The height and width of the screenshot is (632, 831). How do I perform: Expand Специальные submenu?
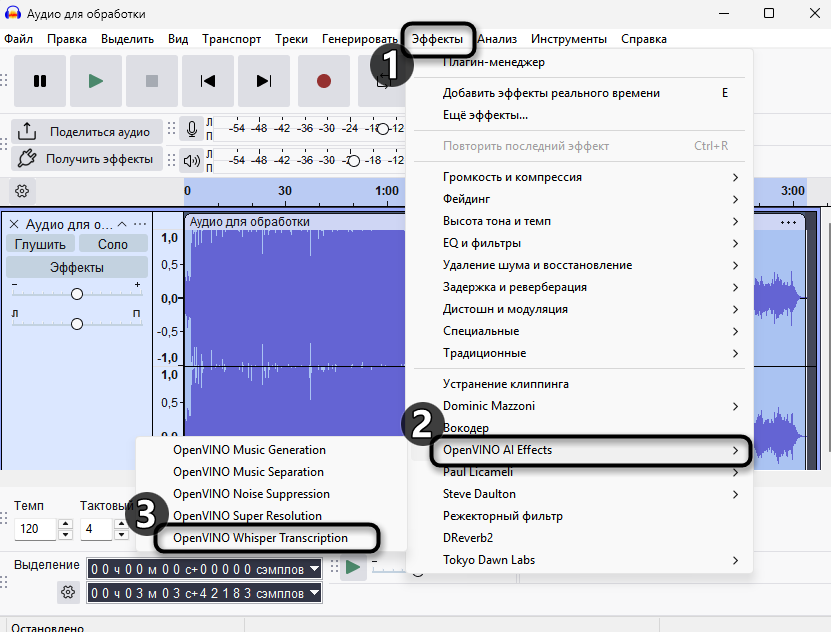tap(579, 331)
